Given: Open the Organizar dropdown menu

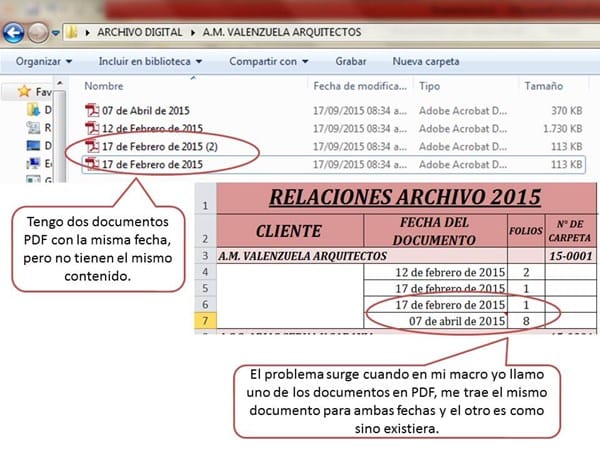Looking at the screenshot, I should [44, 61].
